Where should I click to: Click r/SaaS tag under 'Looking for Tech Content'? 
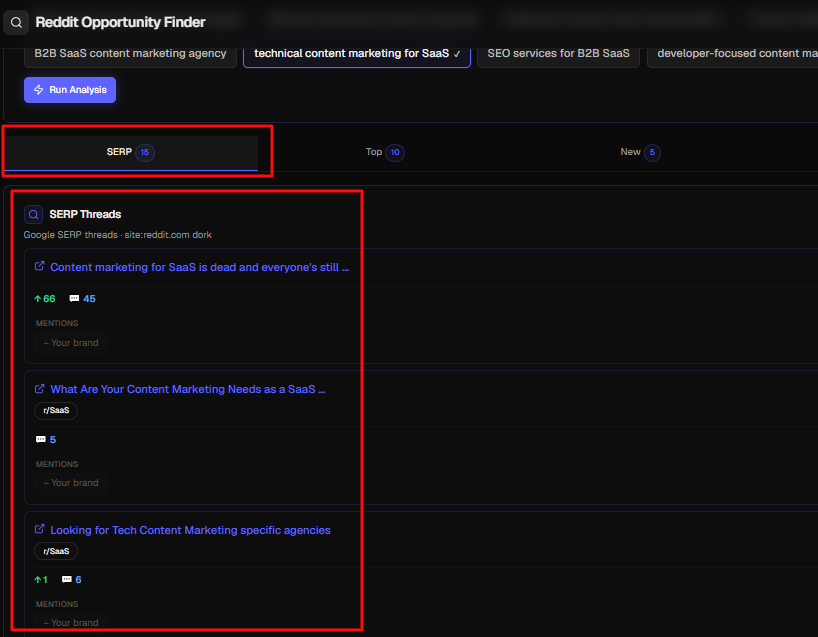pyautogui.click(x=56, y=551)
